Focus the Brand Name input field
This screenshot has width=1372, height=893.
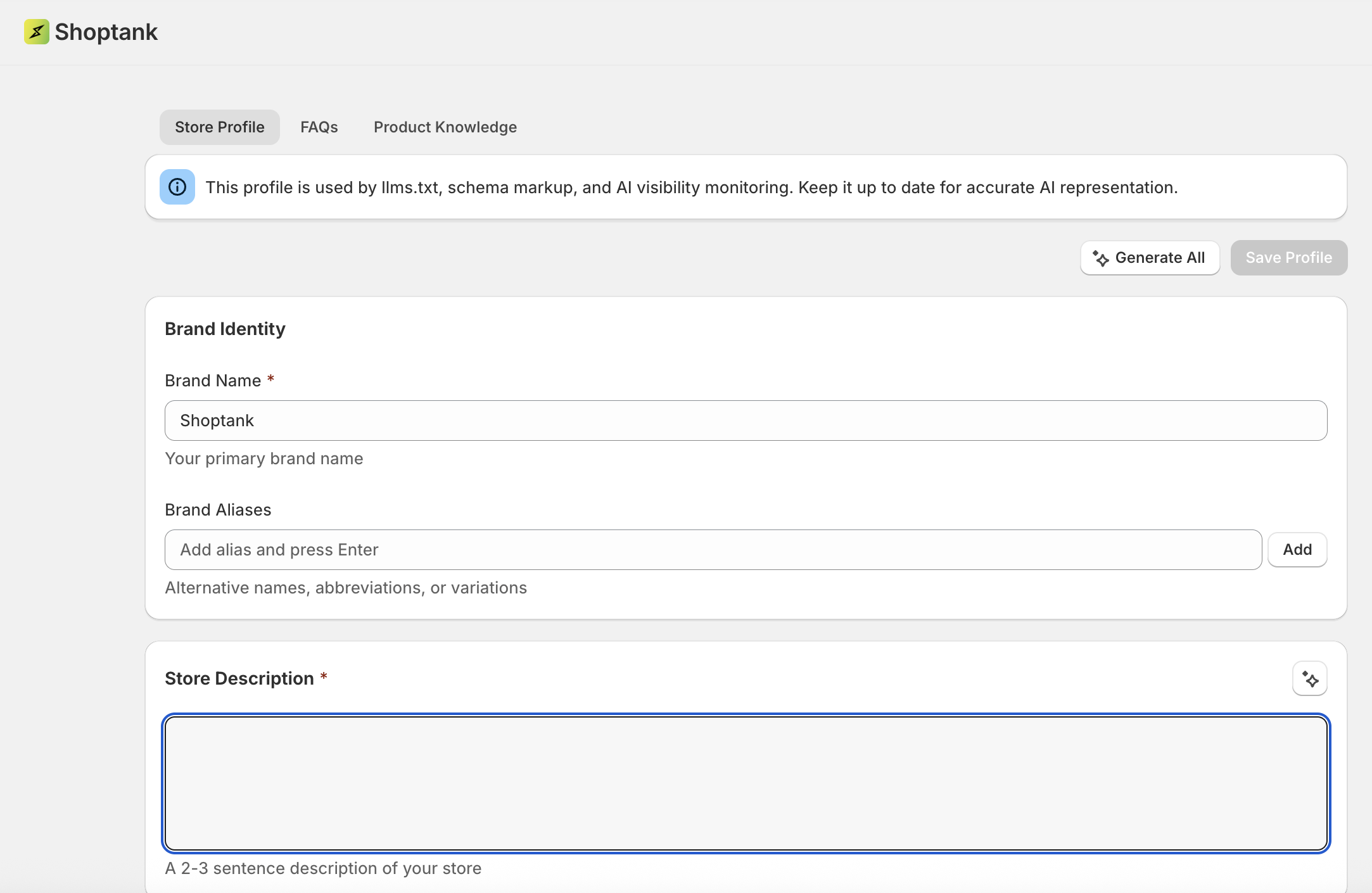[x=745, y=421]
